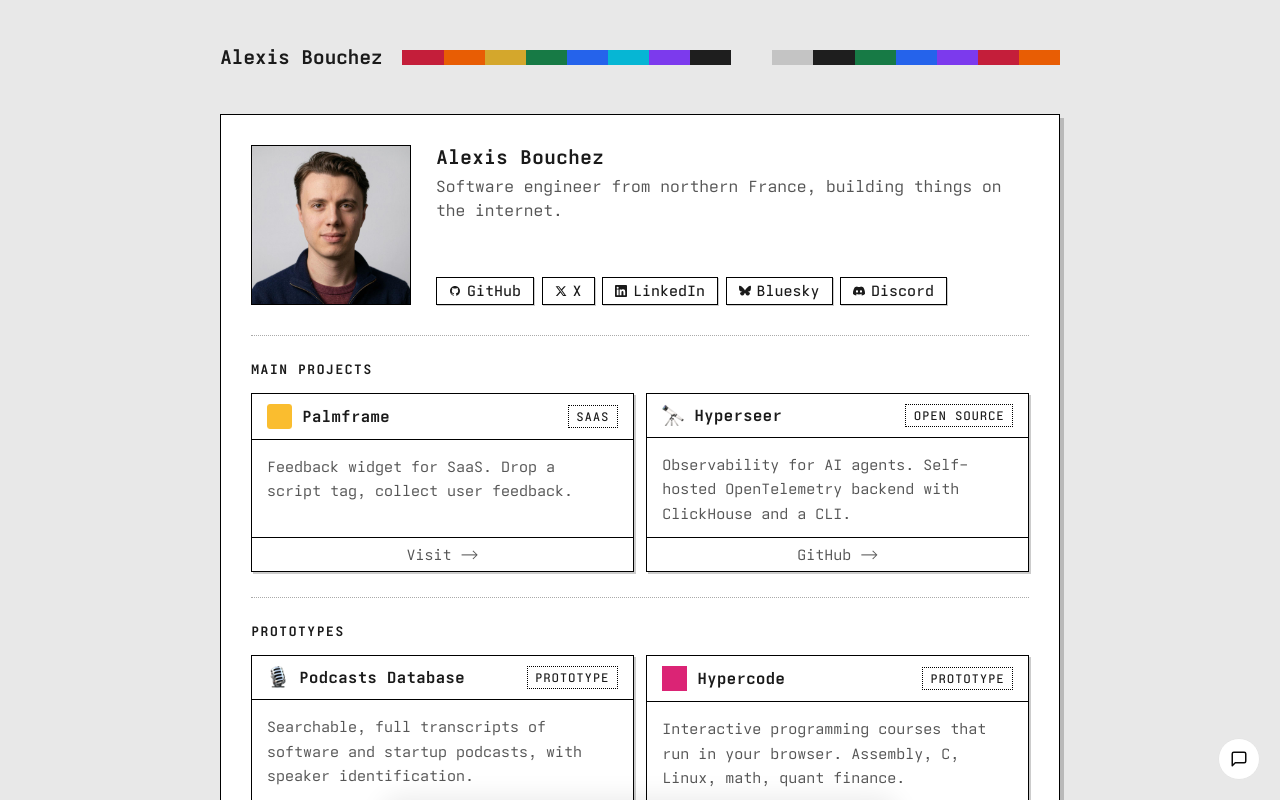The width and height of the screenshot is (1280, 800).
Task: Click the pink Hypercode logo square
Action: [674, 679]
